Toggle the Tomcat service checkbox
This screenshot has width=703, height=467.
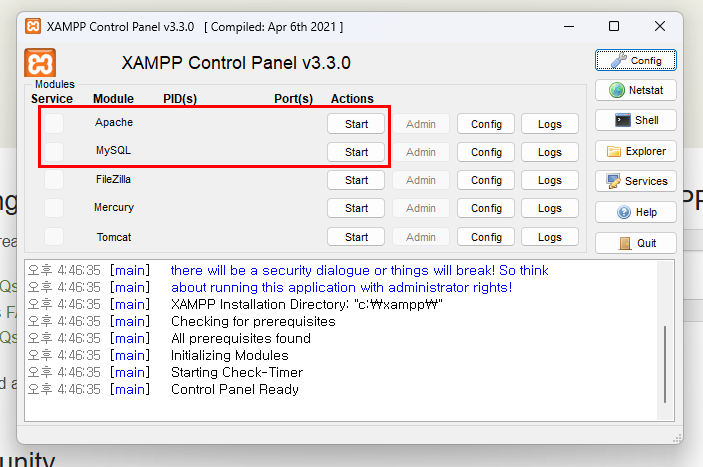[54, 236]
